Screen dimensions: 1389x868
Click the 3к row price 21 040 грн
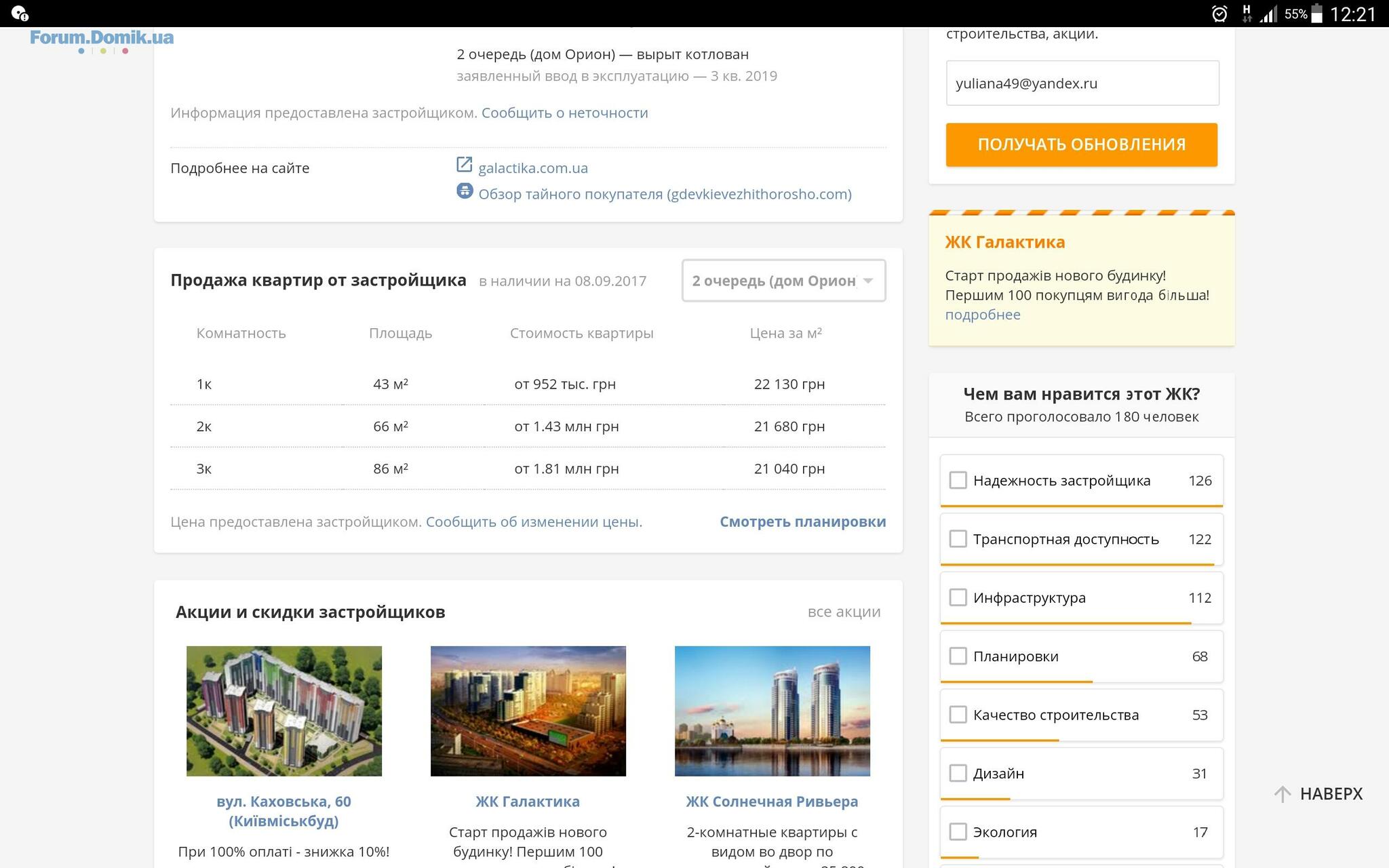coord(789,469)
